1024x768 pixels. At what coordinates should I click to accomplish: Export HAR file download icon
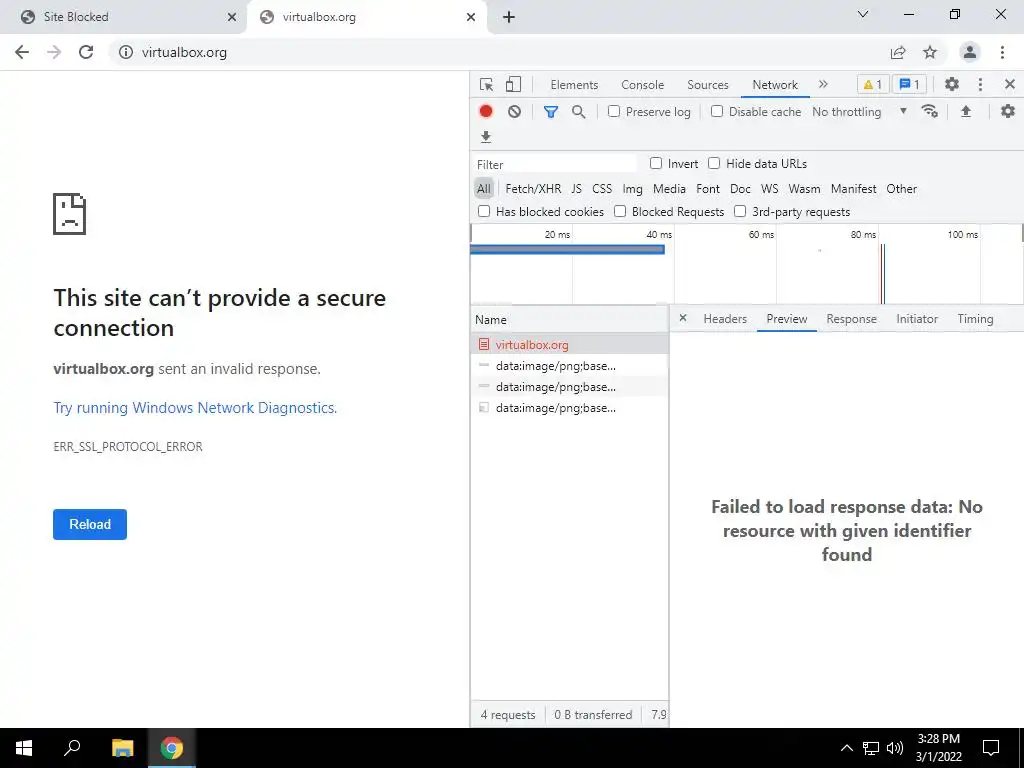(x=486, y=136)
